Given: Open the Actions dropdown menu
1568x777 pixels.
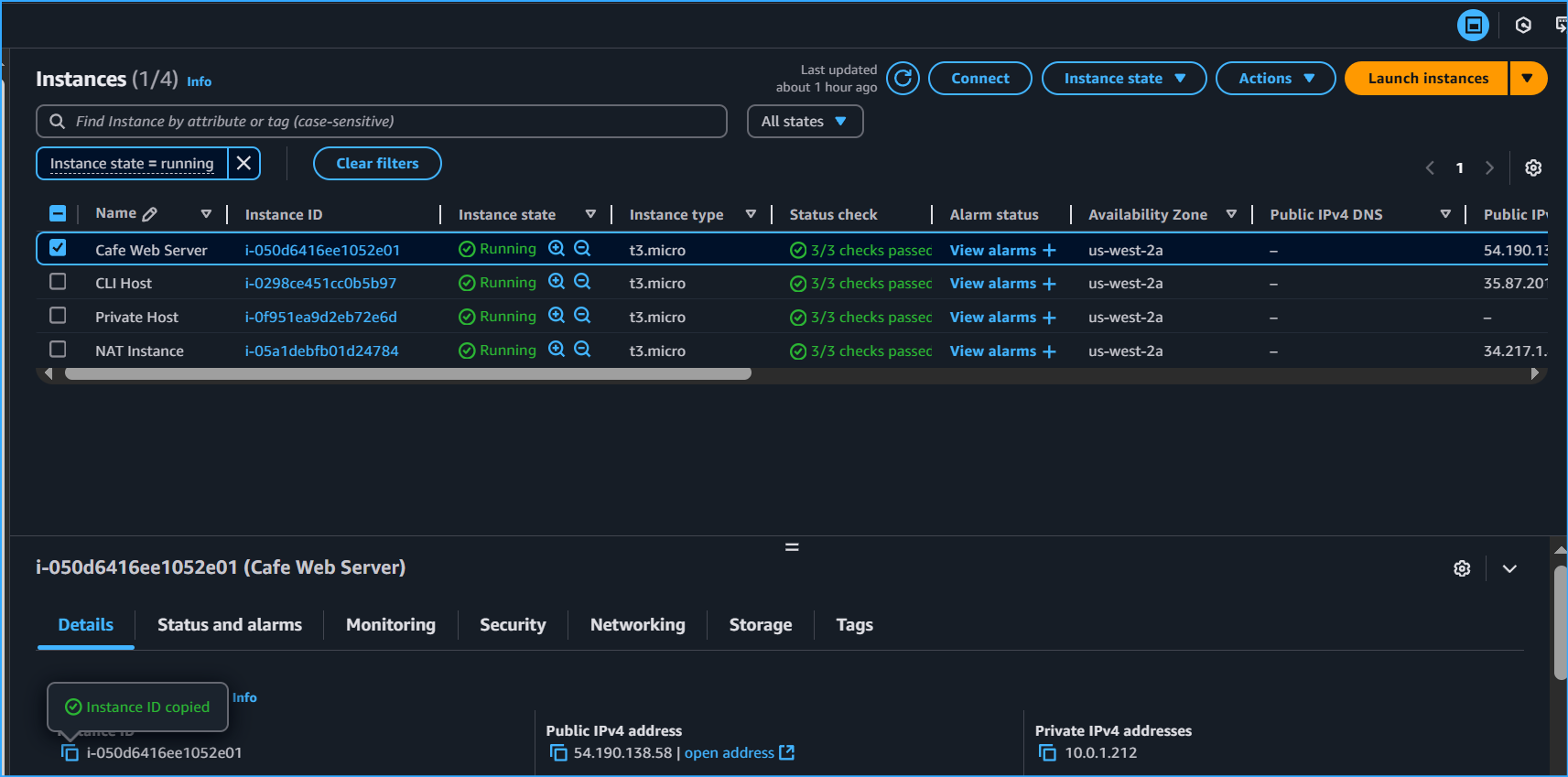Looking at the screenshot, I should [x=1276, y=79].
